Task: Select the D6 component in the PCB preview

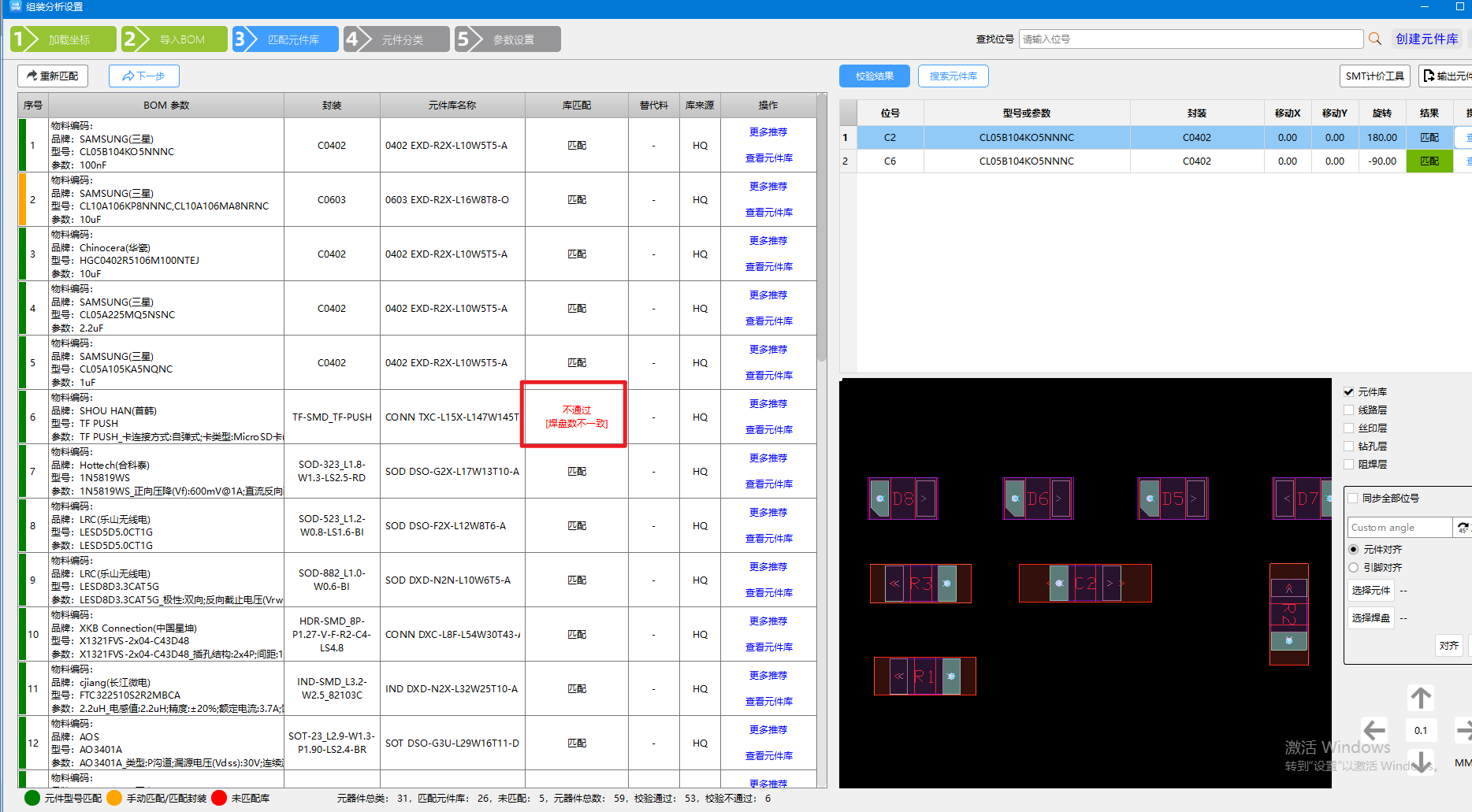Action: [x=1038, y=499]
